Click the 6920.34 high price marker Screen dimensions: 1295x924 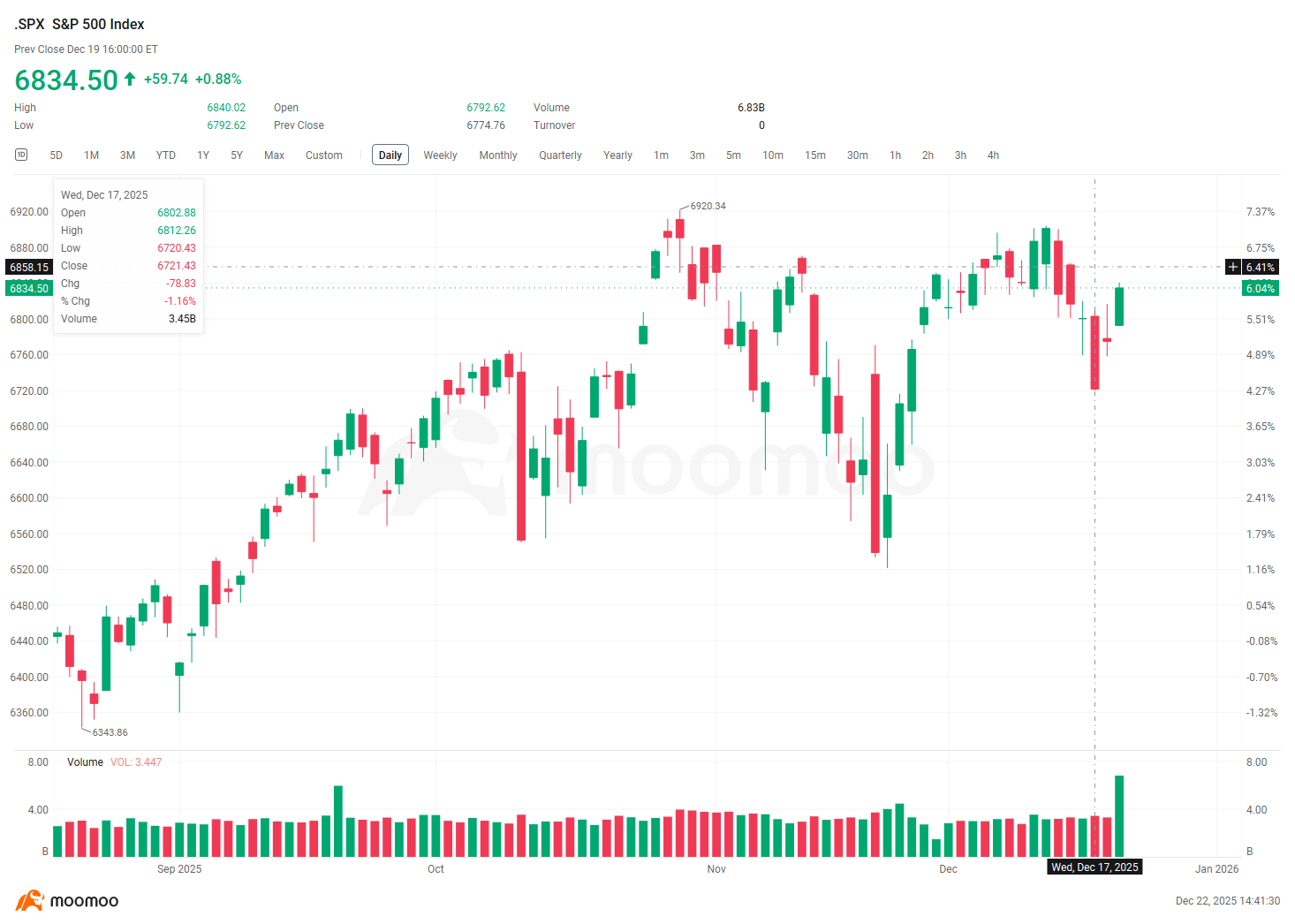[x=708, y=206]
